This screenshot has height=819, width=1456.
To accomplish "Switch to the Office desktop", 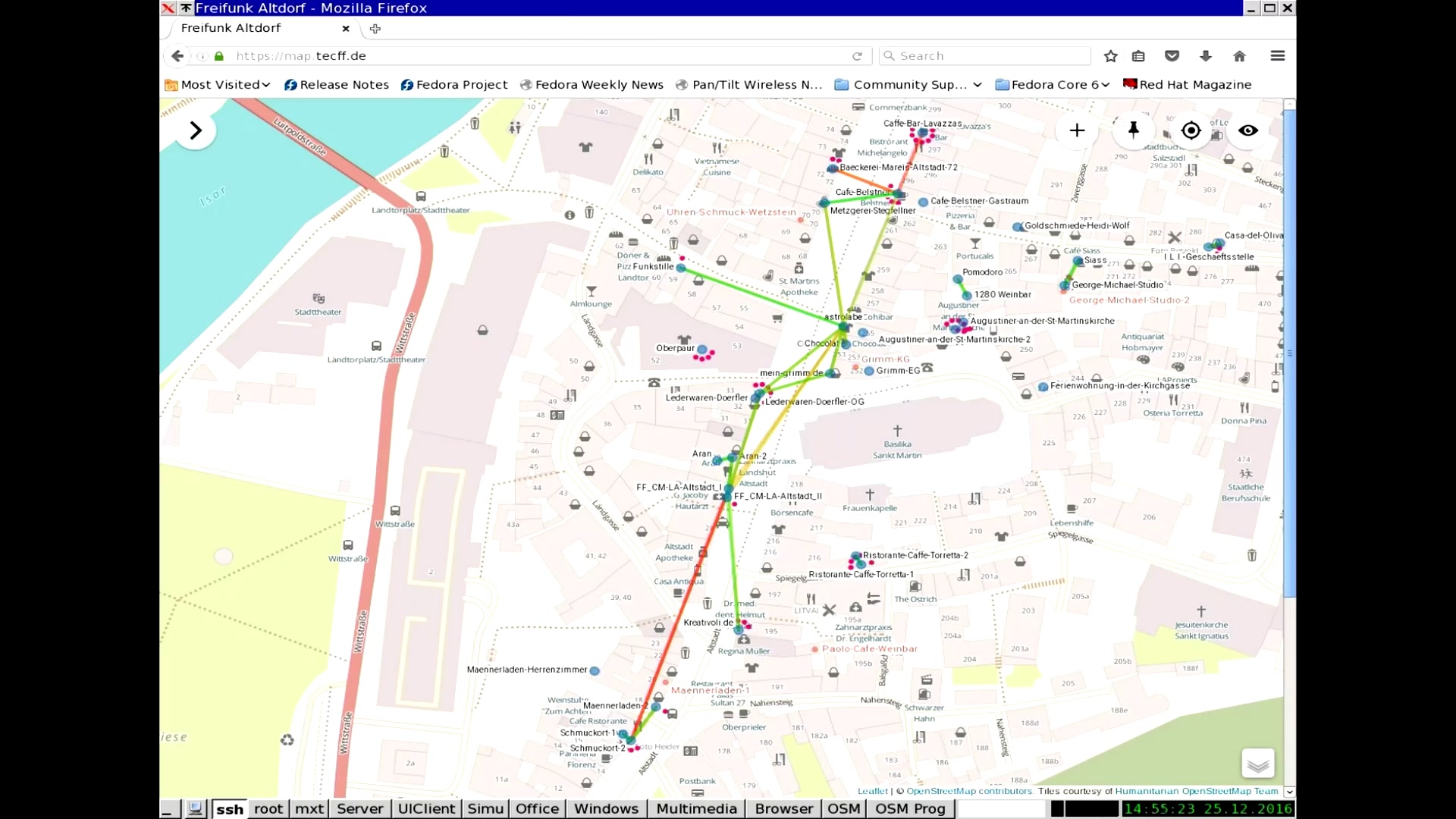I will (537, 809).
